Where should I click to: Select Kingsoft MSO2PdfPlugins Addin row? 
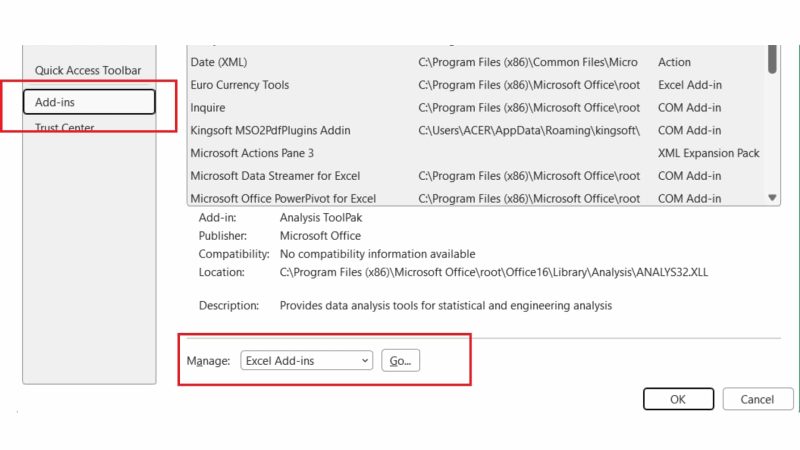(x=478, y=131)
